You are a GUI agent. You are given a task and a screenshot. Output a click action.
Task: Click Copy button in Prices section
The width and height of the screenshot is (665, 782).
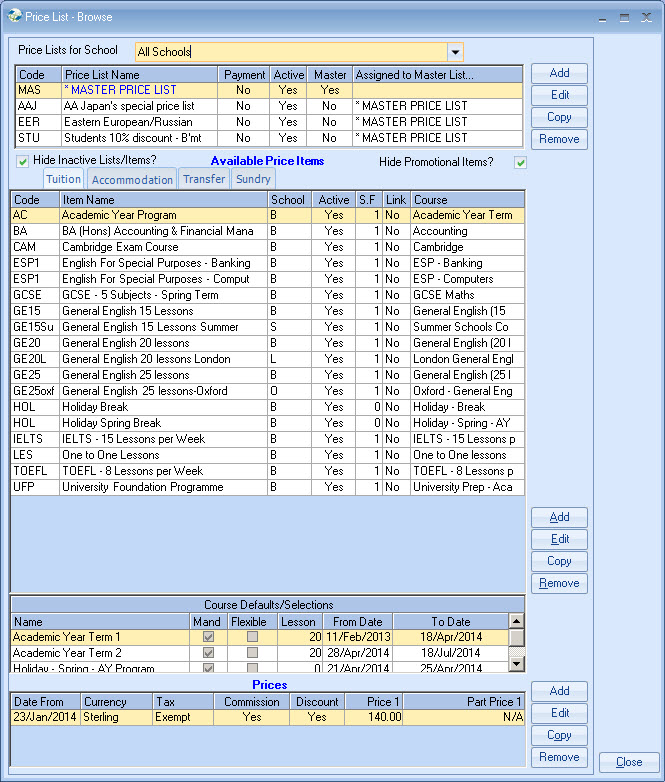click(x=559, y=735)
